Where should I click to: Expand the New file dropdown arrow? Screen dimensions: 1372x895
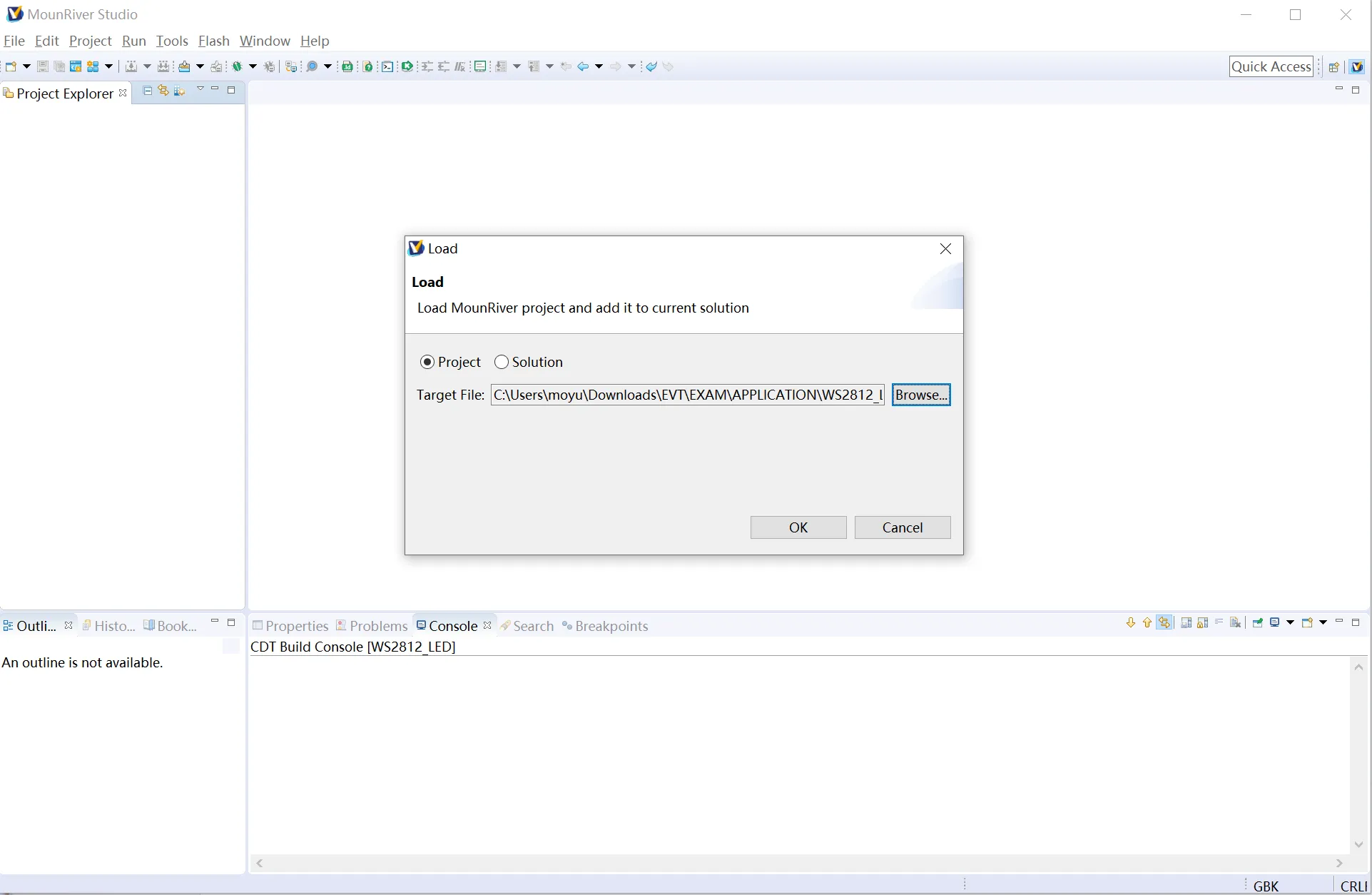point(26,66)
